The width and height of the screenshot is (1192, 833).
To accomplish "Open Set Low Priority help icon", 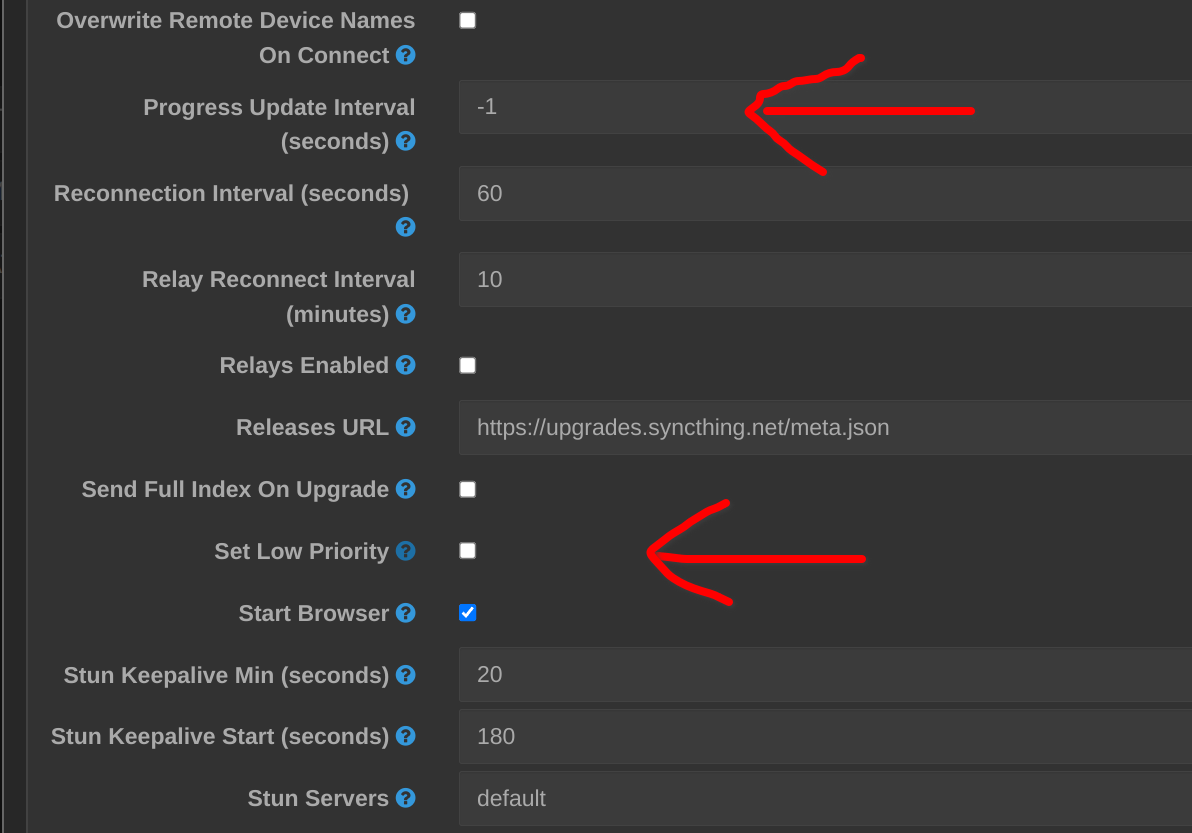I will [x=405, y=551].
